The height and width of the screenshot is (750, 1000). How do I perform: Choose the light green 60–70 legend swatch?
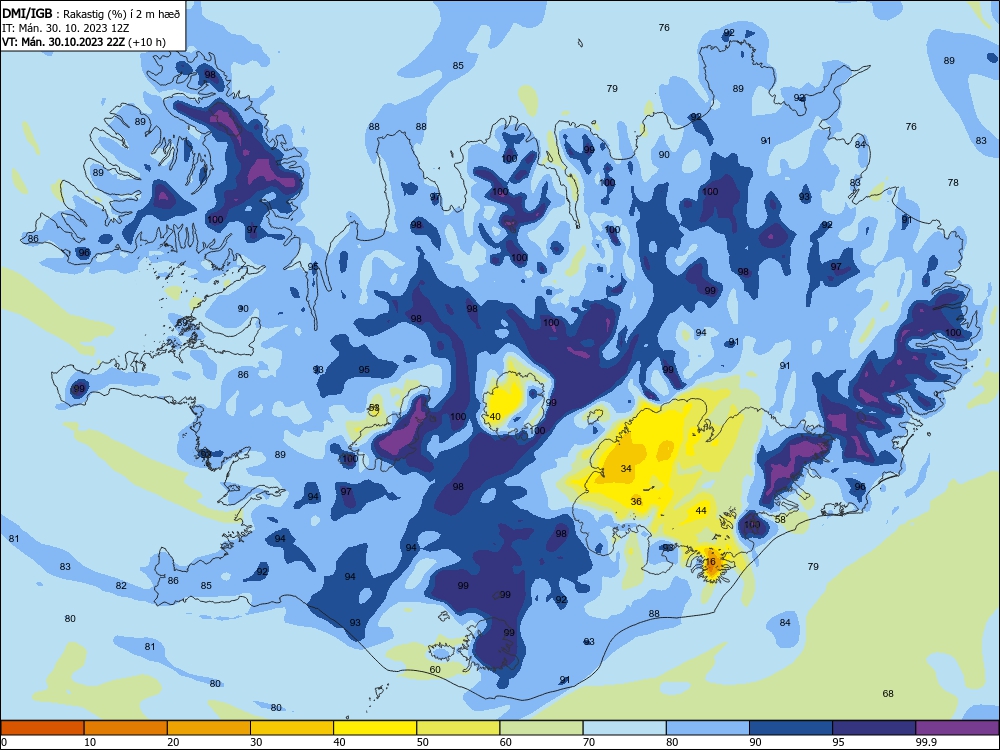pos(541,728)
